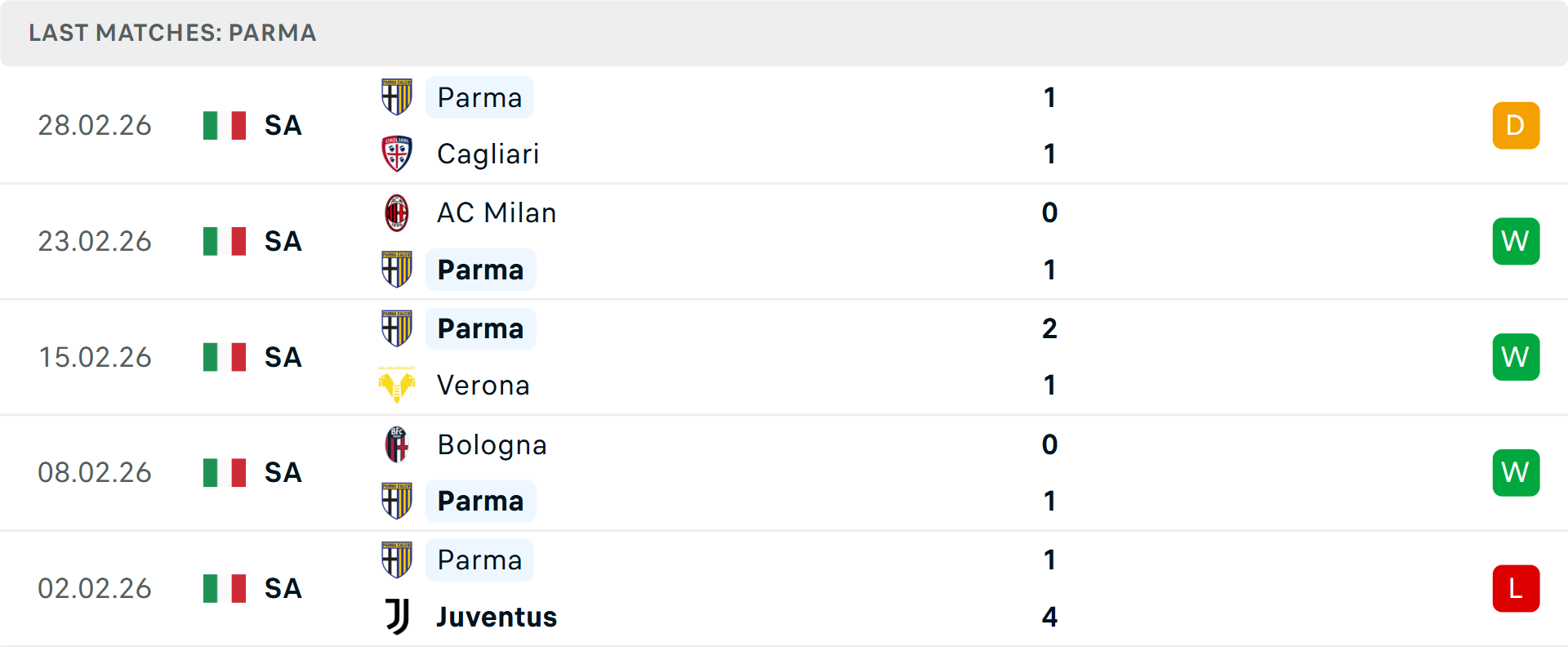Screen dimensions: 1568x647
Task: Click the Juventus club logo
Action: click(397, 617)
